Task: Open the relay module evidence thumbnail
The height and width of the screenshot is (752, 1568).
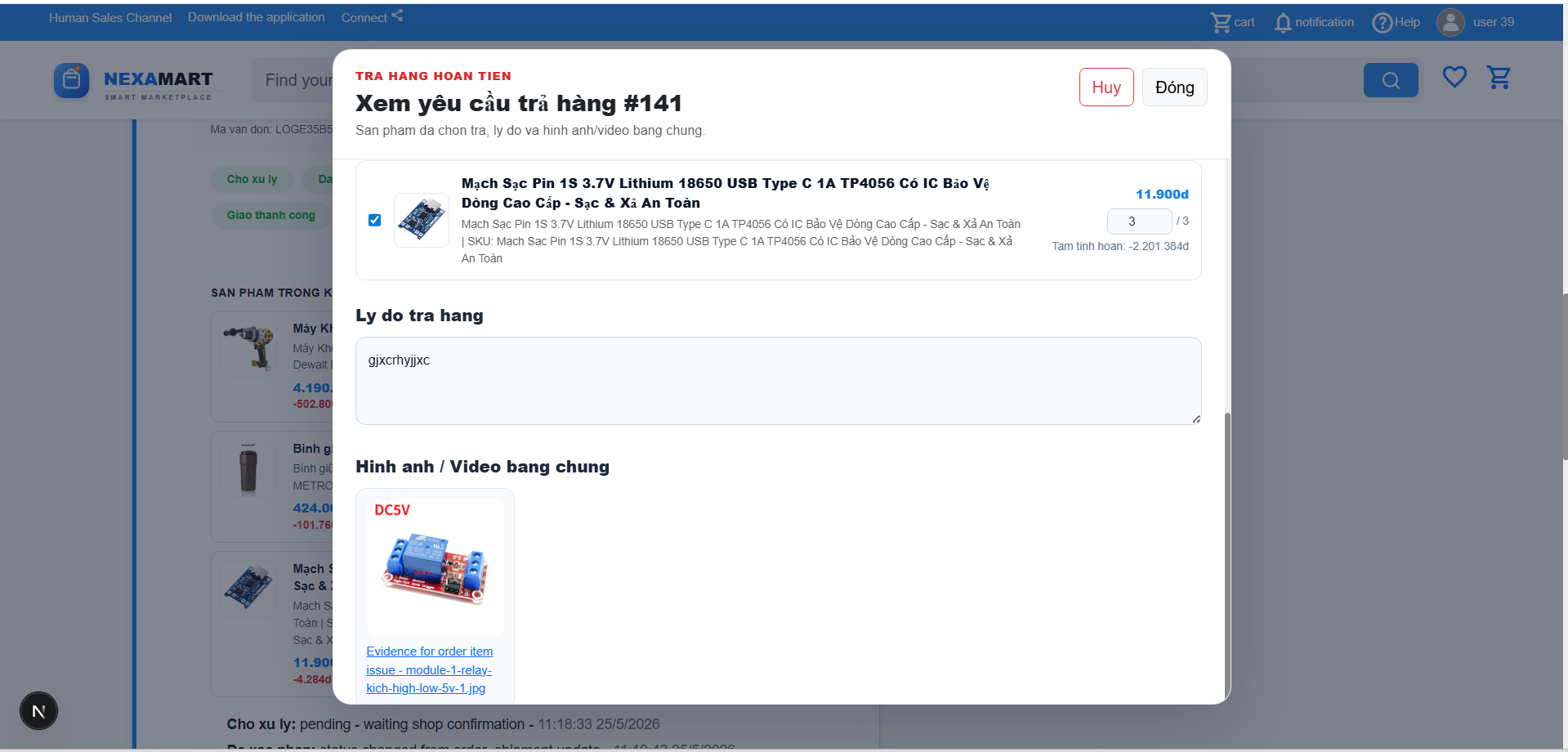Action: coord(436,567)
